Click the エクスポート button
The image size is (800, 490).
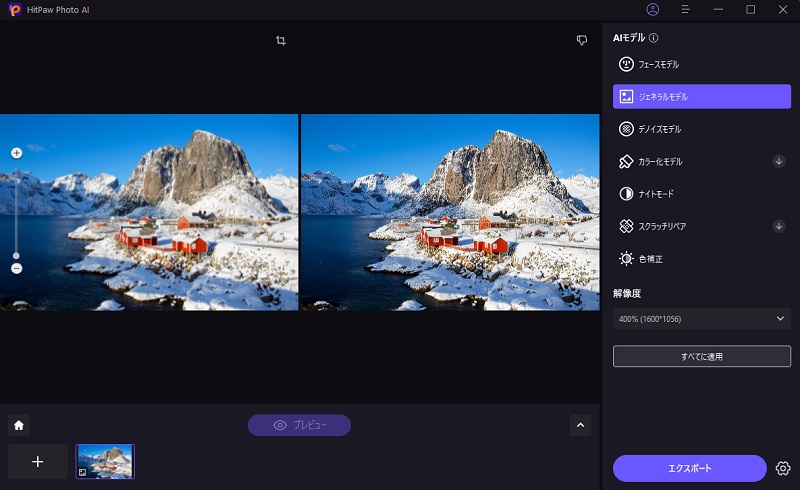[x=689, y=468]
